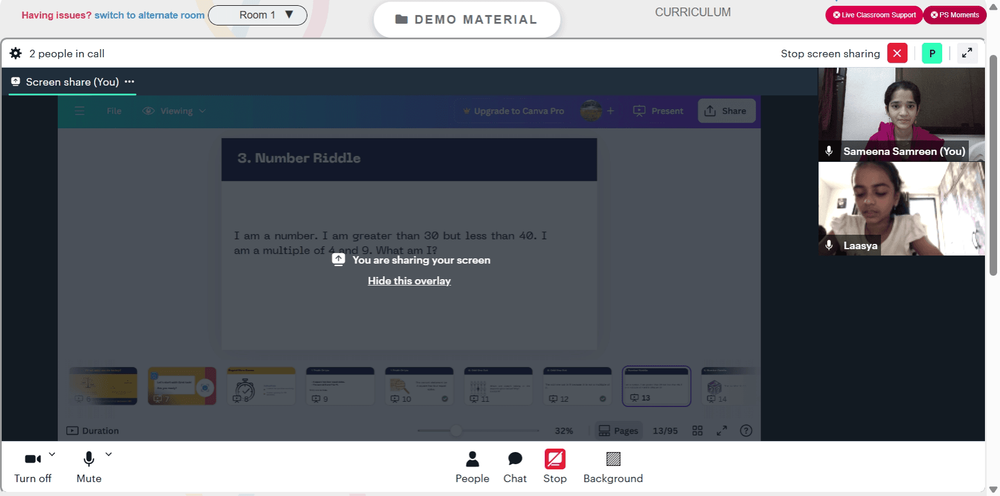This screenshot has height=496, width=1000.
Task: Expand the call to fullscreen
Action: click(x=967, y=54)
